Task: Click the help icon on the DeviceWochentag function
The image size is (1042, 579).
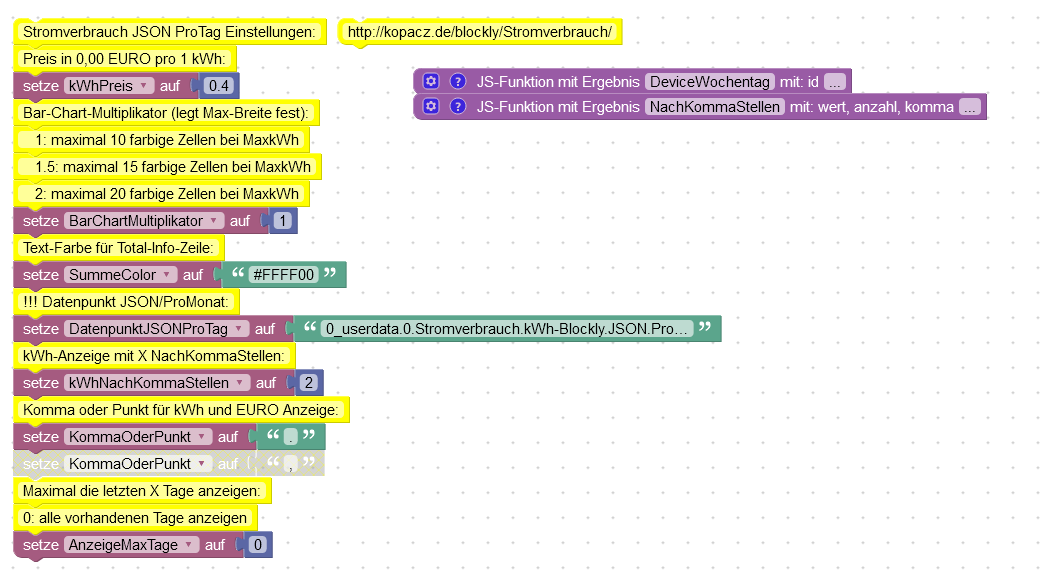Action: (x=458, y=81)
